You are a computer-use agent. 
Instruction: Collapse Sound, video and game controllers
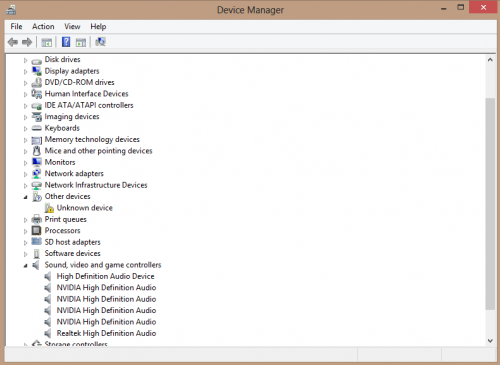25,265
